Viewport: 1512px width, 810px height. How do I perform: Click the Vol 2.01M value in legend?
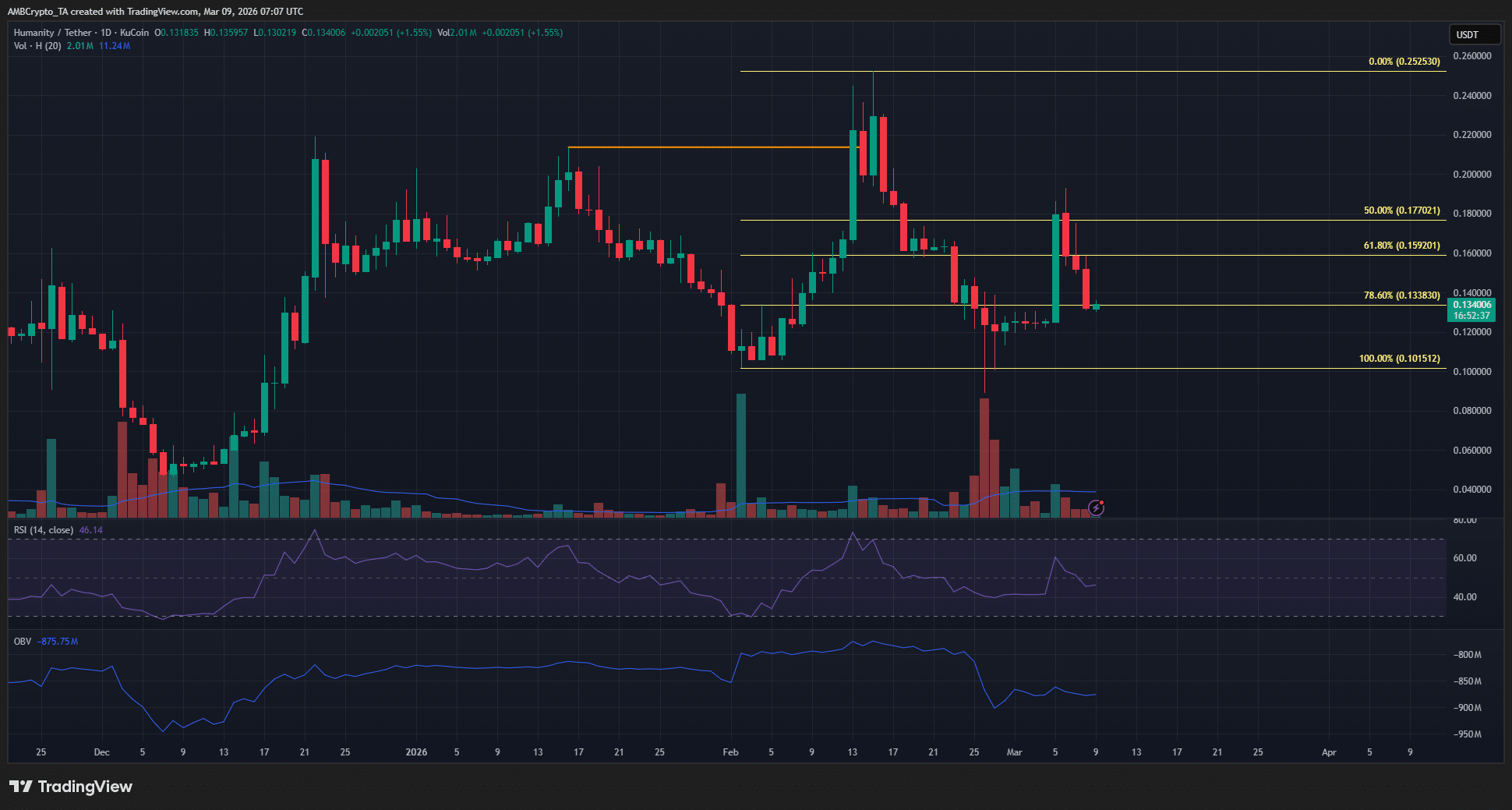pyautogui.click(x=456, y=33)
